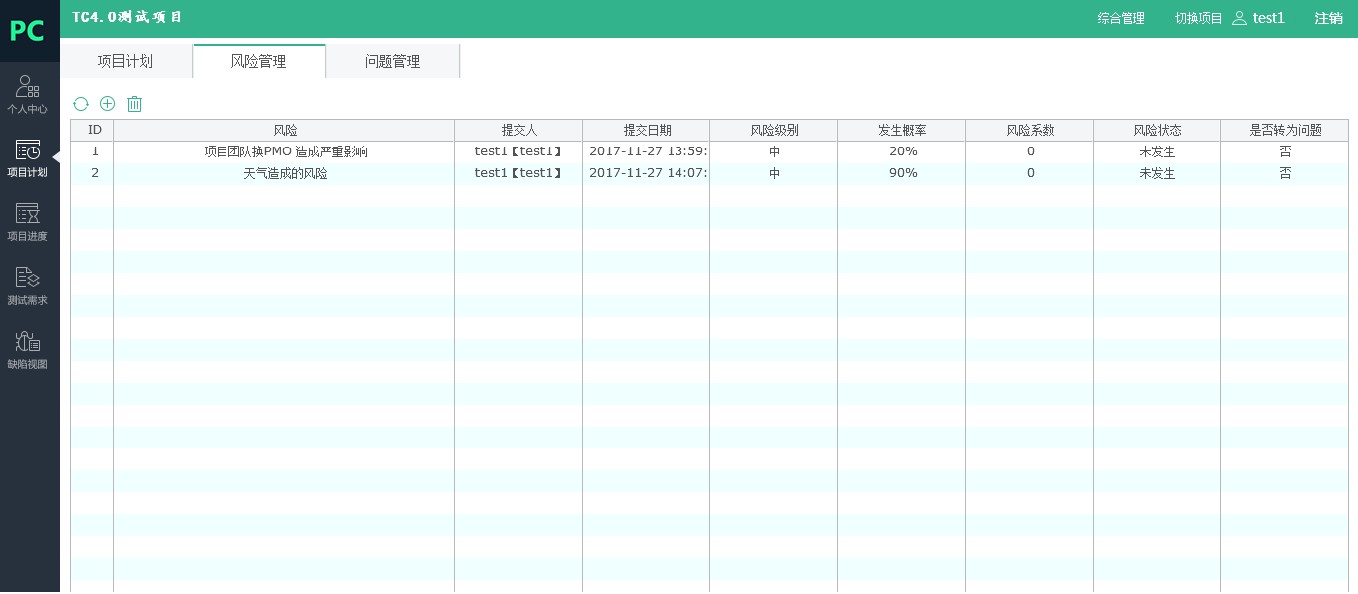Open 缺陷视图 in the sidebar
This screenshot has height=594, width=1358.
28,350
